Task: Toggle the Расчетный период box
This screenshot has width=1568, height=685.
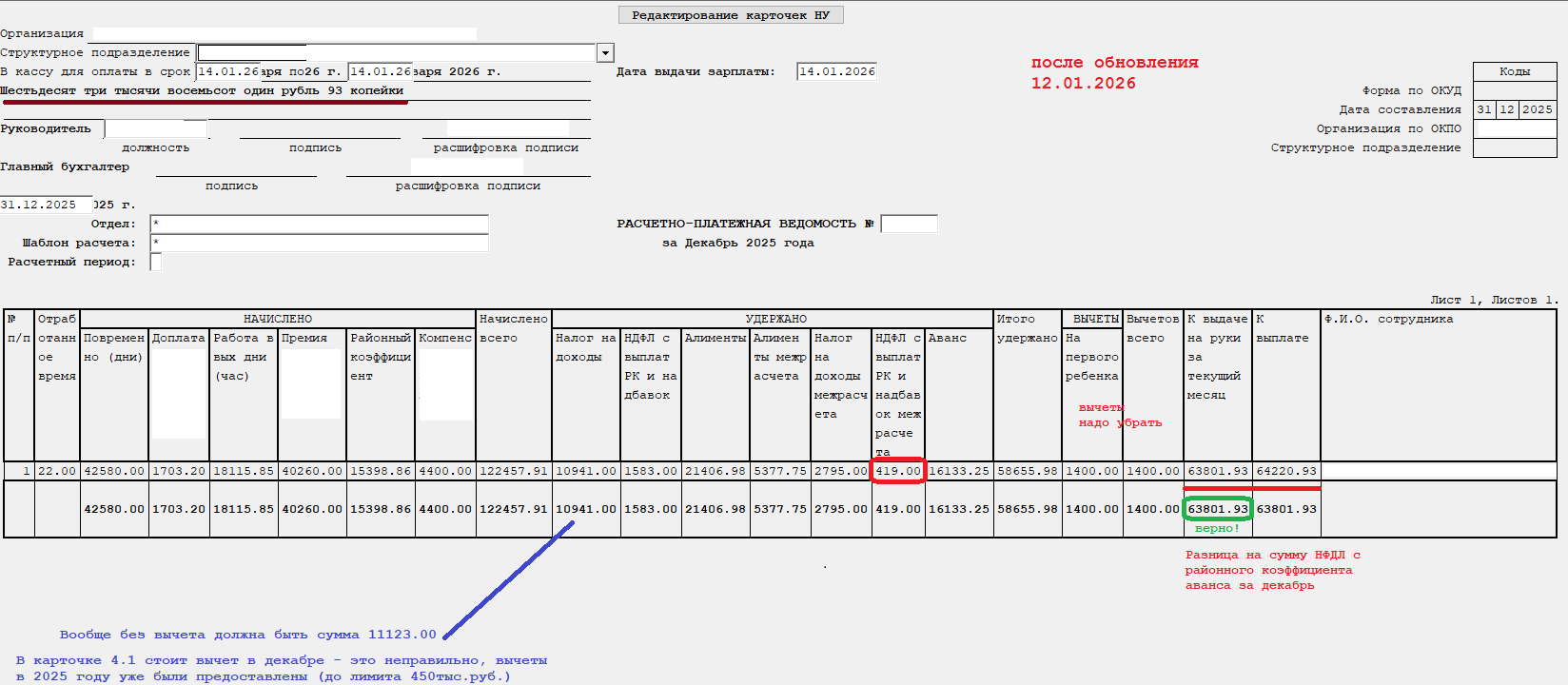Action: pyautogui.click(x=156, y=263)
